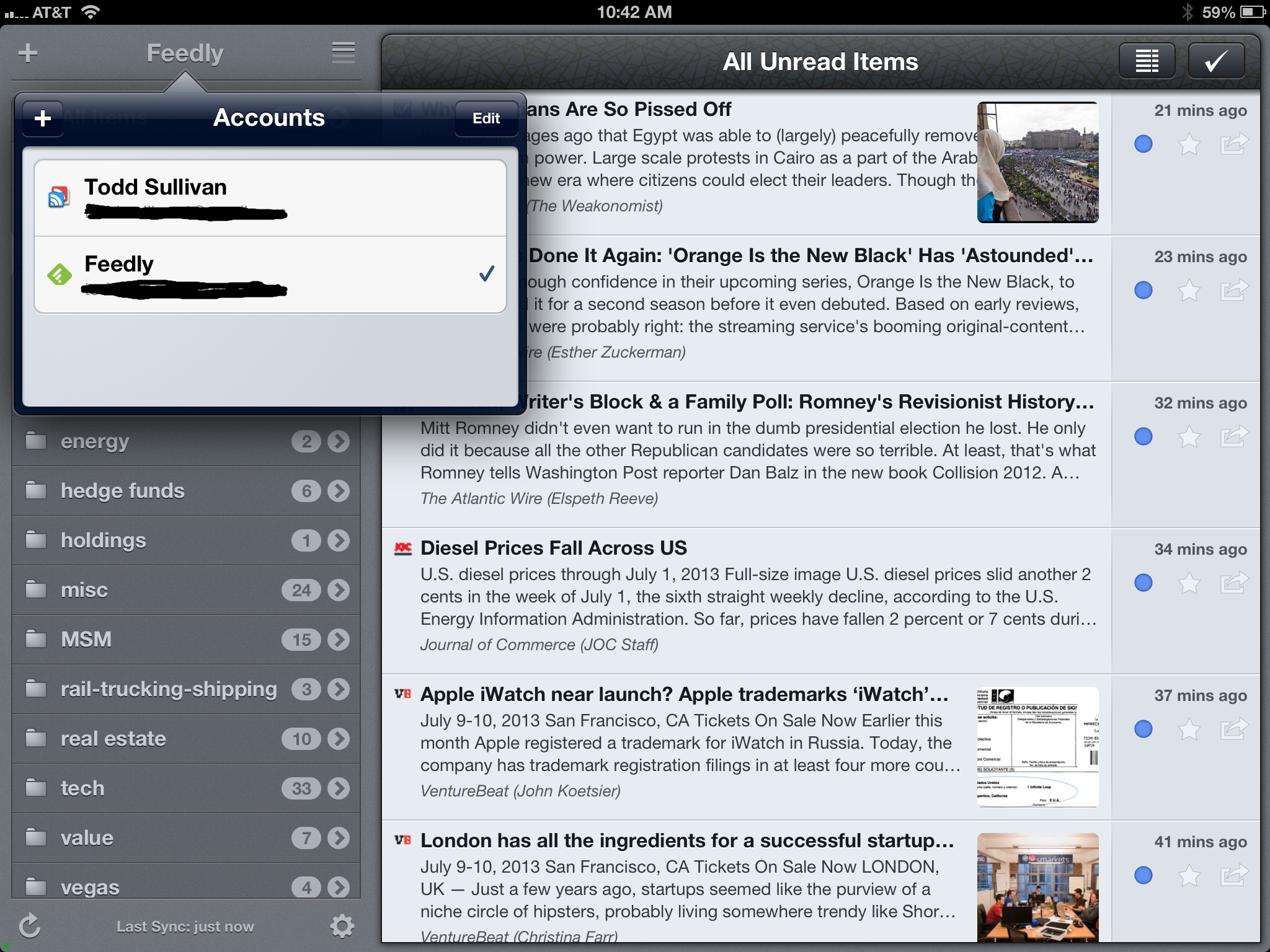Screen dimensions: 1270x952
Task: Open the MSM folder
Action: [x=87, y=640]
